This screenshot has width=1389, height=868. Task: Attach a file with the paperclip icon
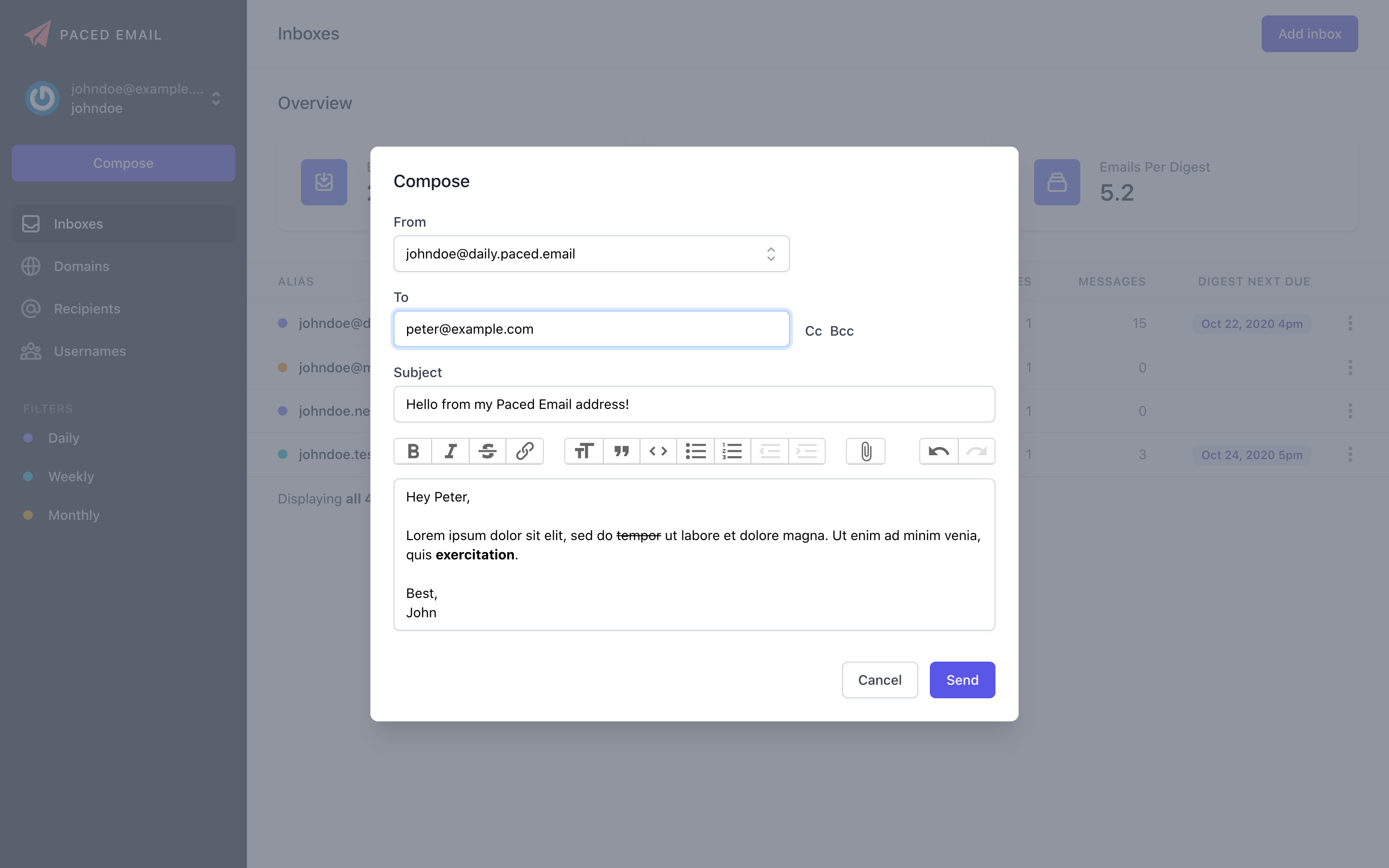point(865,451)
